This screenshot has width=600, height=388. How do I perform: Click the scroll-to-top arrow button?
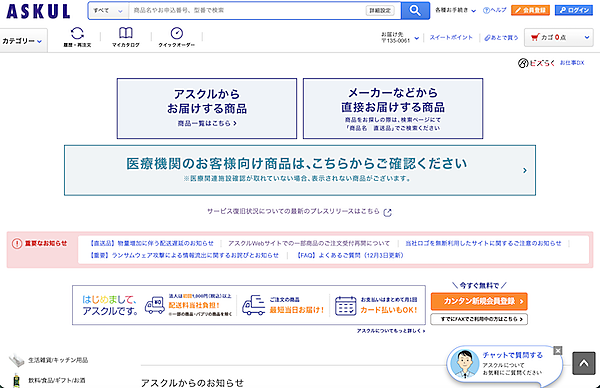point(584,363)
